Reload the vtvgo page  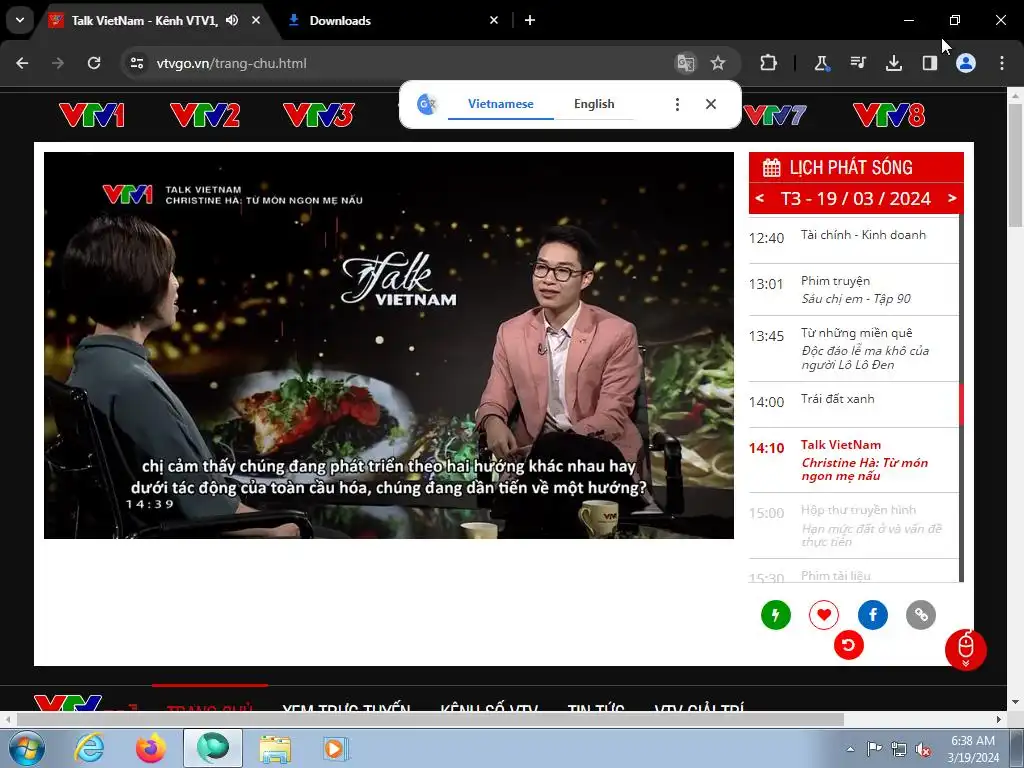[x=94, y=63]
